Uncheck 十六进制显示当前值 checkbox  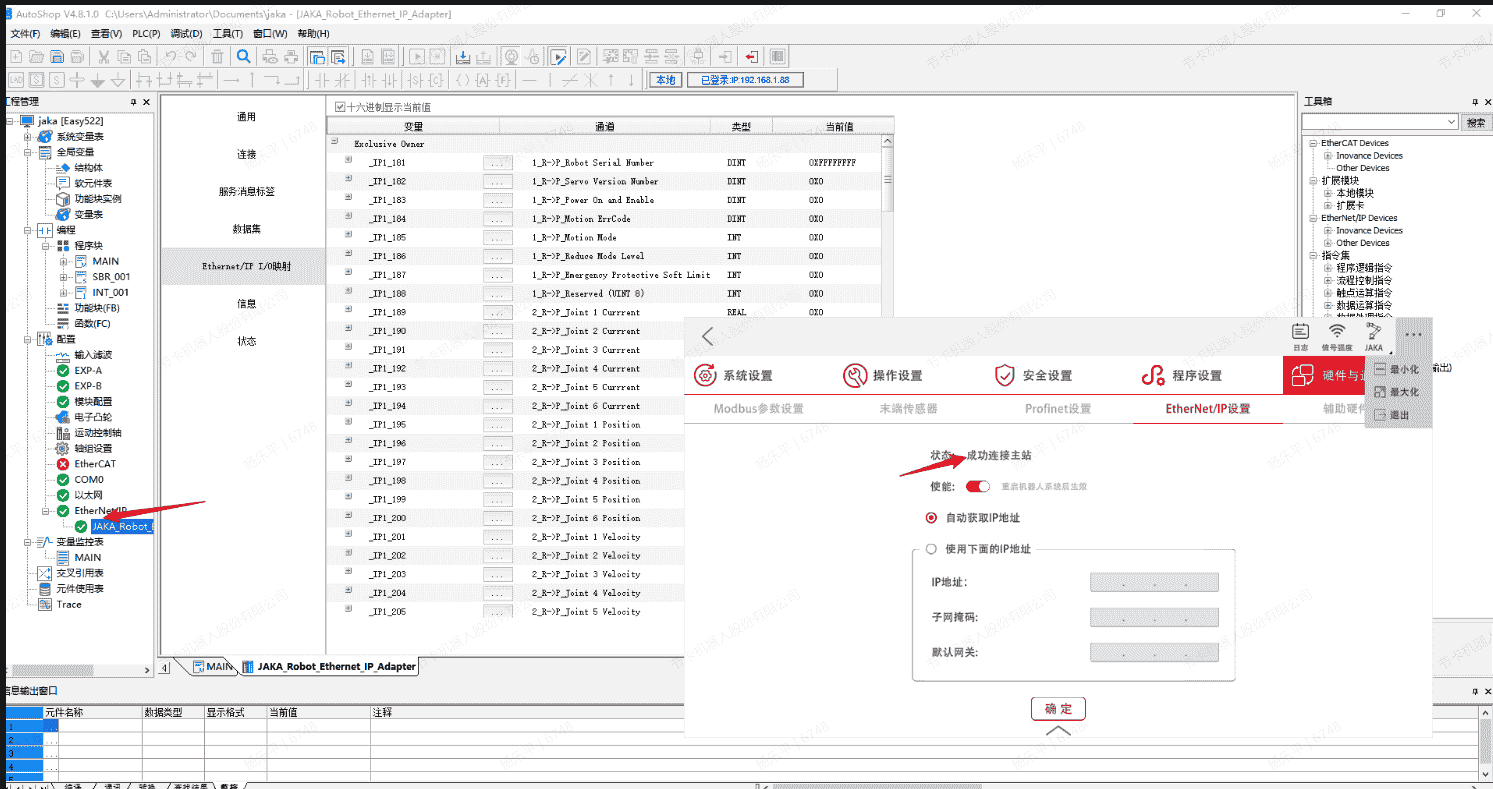tap(340, 107)
